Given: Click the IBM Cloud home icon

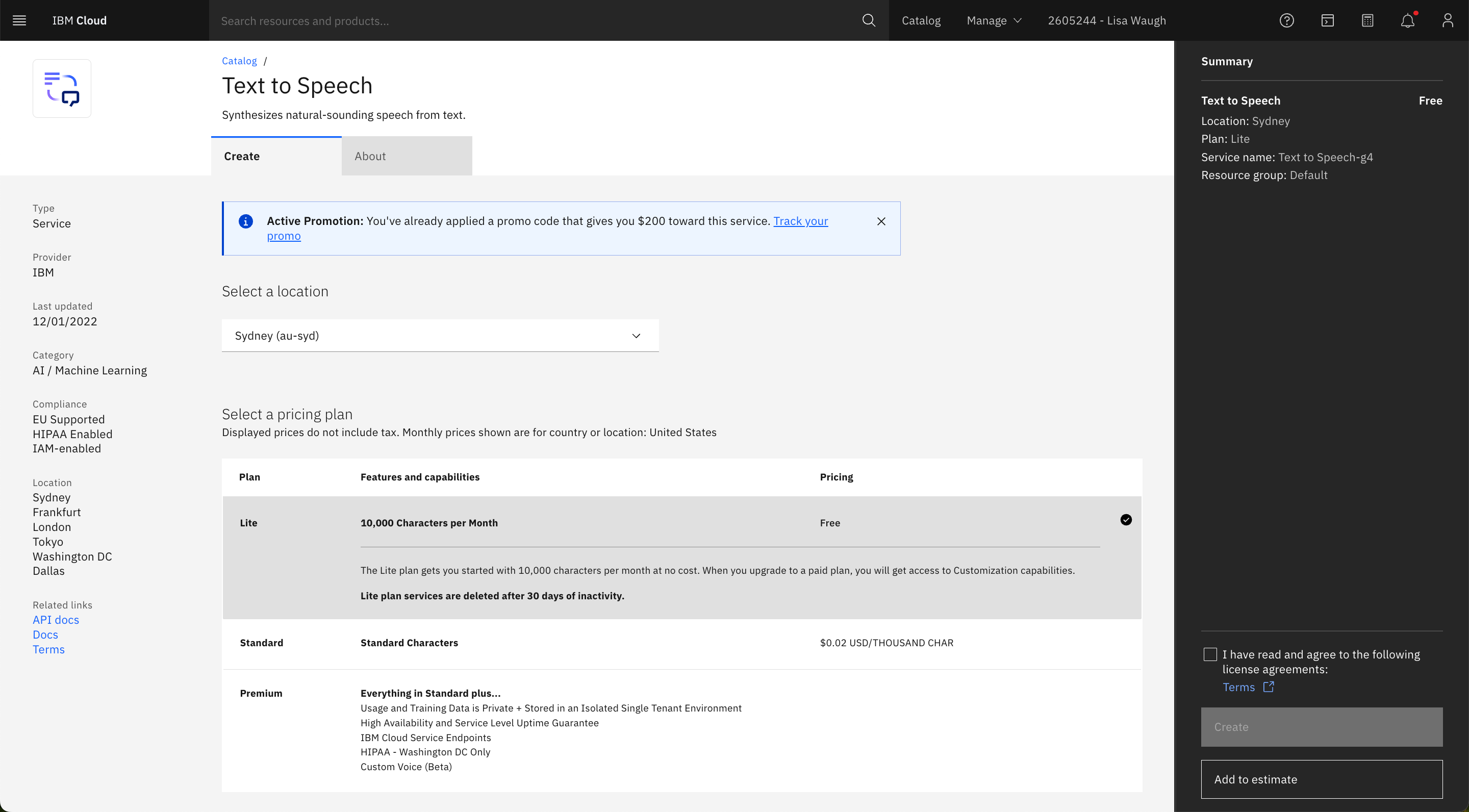Looking at the screenshot, I should coord(79,20).
